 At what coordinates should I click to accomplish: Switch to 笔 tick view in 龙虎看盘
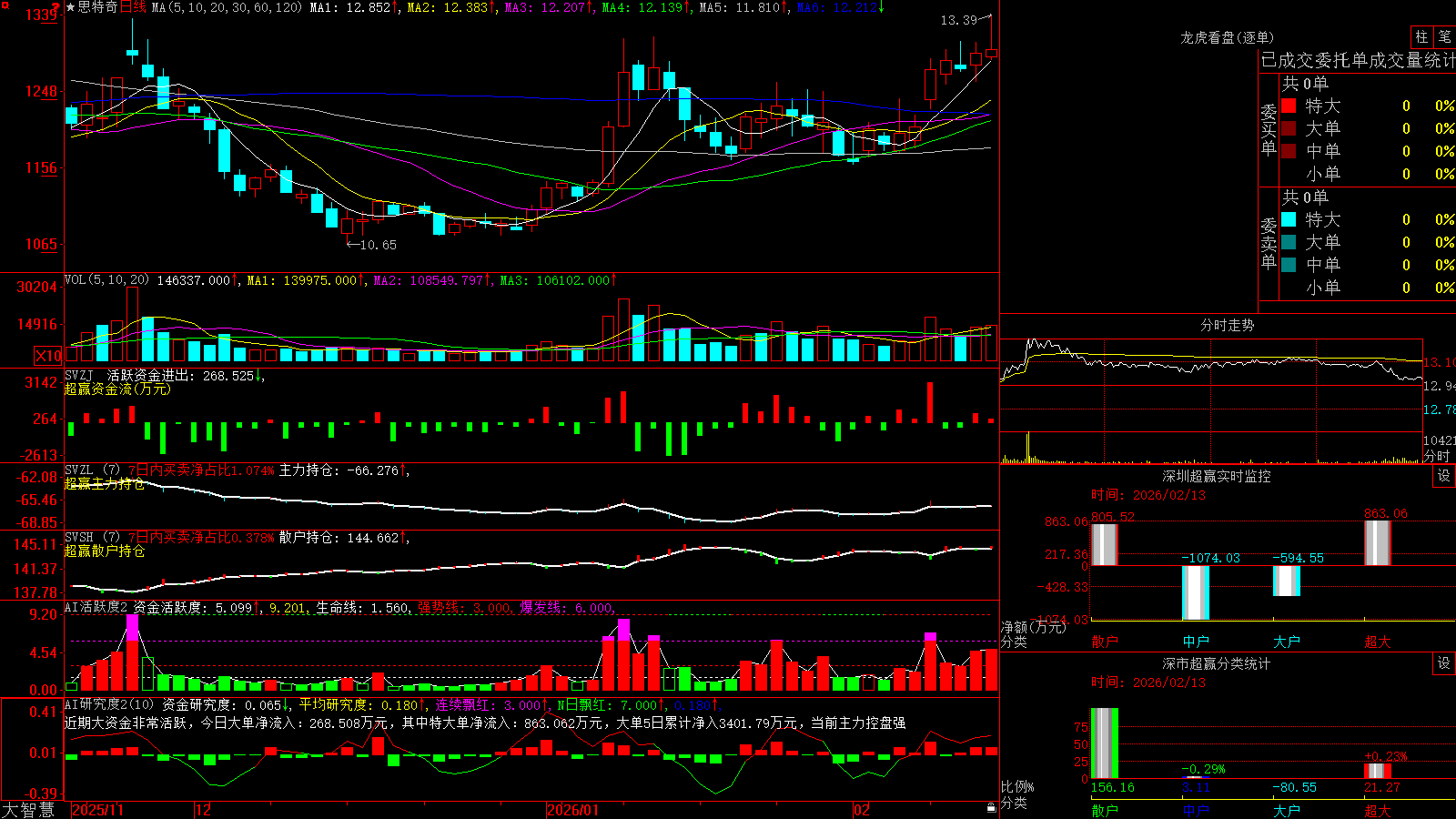(x=1444, y=37)
